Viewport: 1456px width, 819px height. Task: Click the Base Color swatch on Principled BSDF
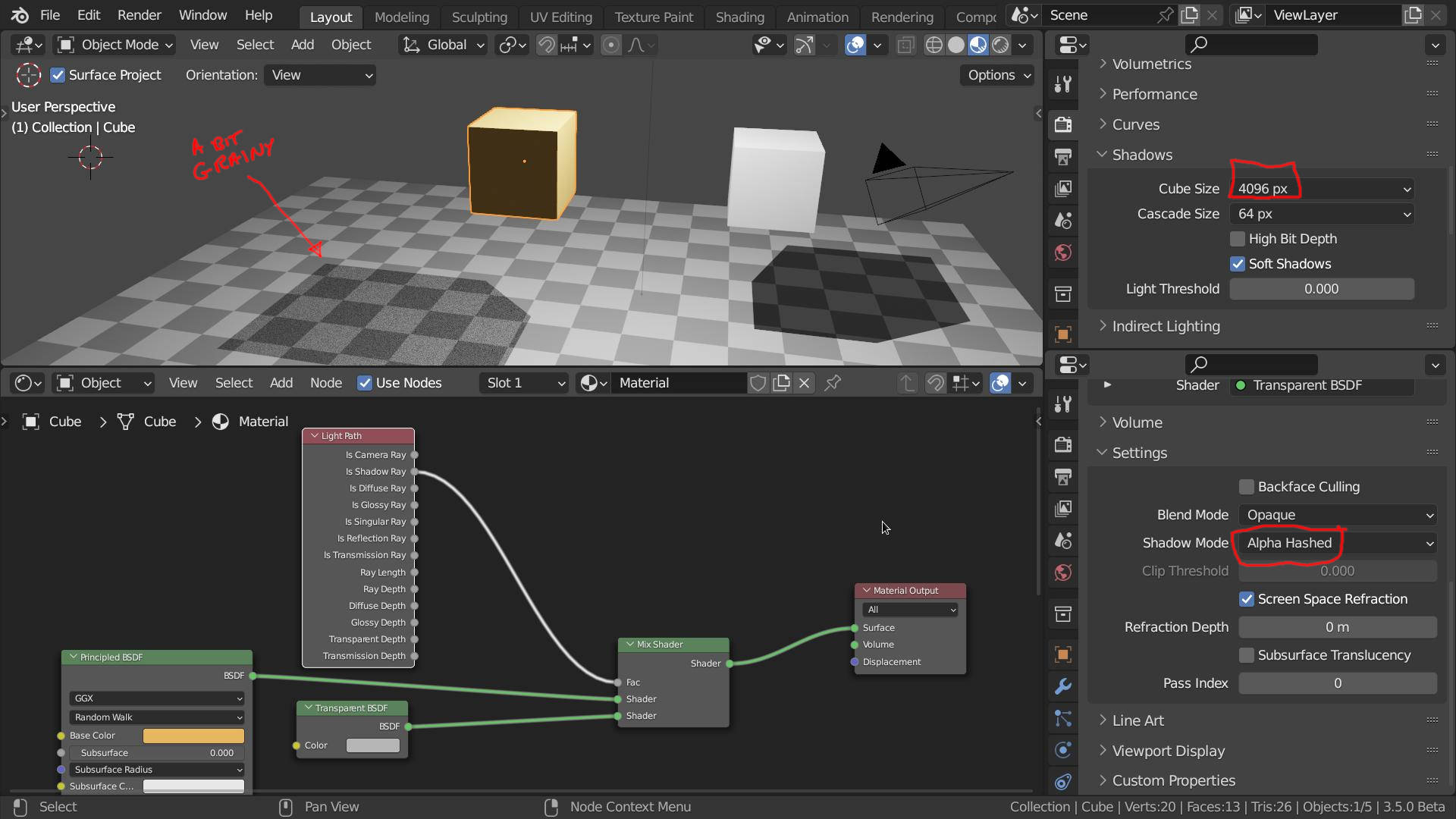click(x=193, y=735)
